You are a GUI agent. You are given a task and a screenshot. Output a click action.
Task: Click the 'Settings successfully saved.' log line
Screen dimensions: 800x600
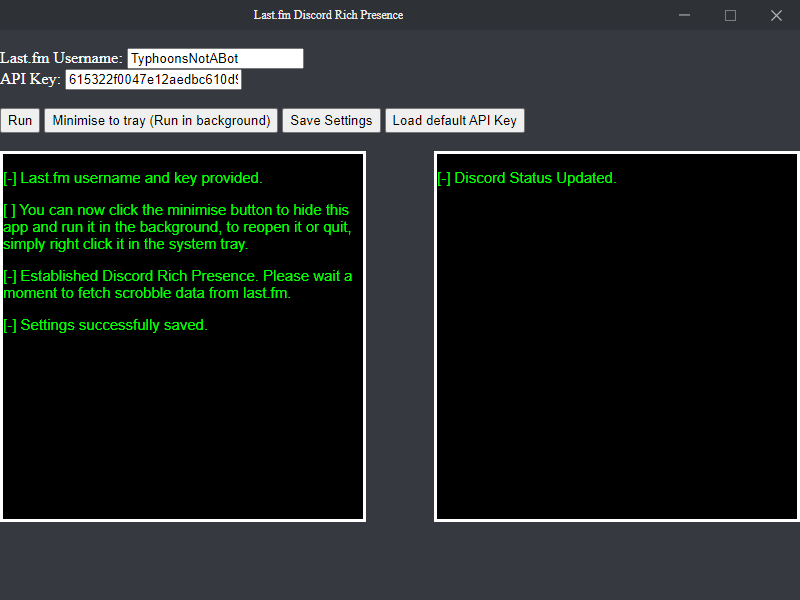[x=105, y=325]
